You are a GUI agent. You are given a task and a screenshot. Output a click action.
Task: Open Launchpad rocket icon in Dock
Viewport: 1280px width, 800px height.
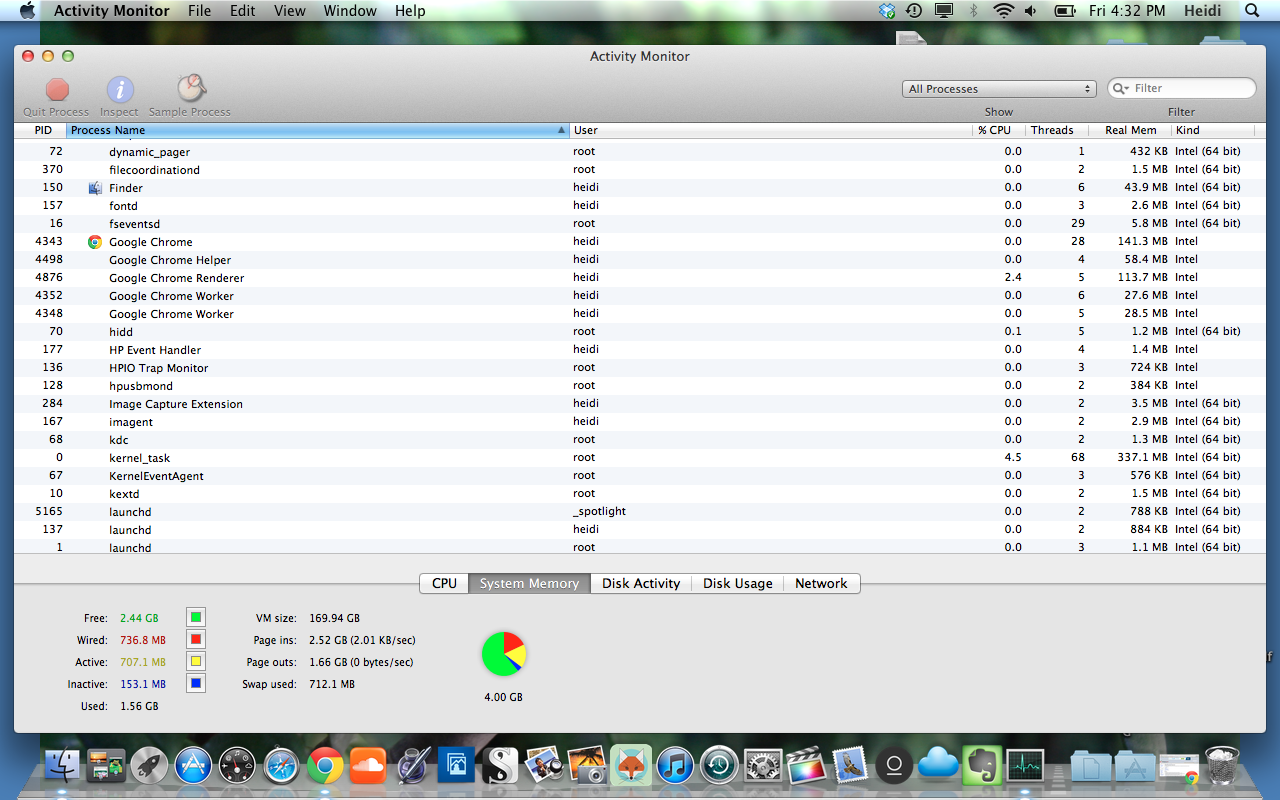[149, 766]
